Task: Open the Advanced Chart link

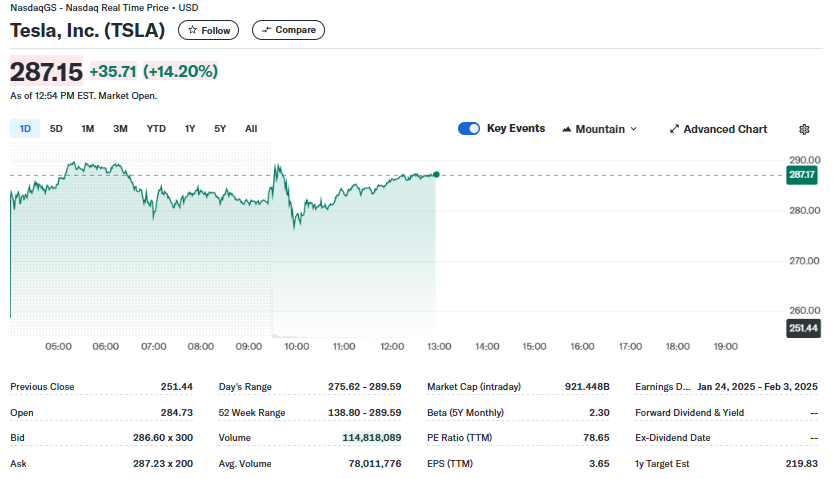Action: tap(725, 129)
